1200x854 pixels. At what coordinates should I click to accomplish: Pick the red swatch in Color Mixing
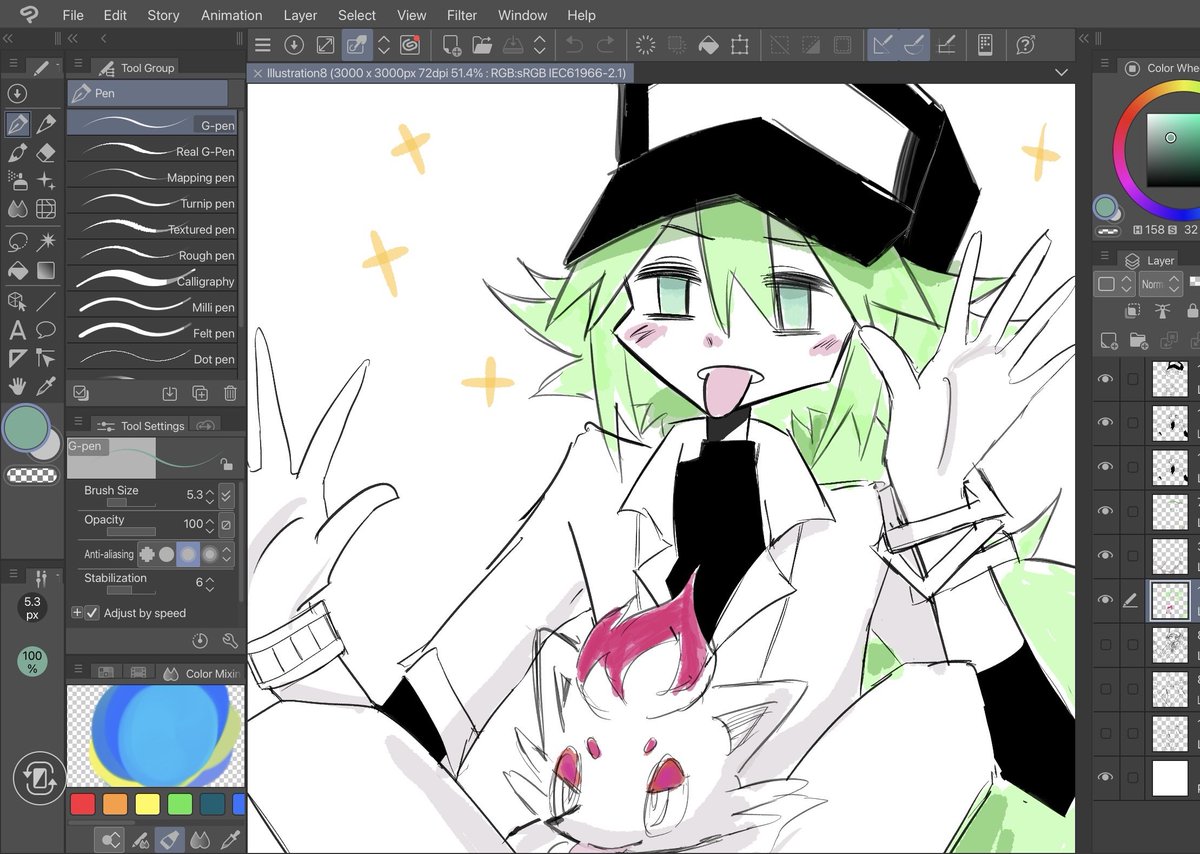point(83,803)
